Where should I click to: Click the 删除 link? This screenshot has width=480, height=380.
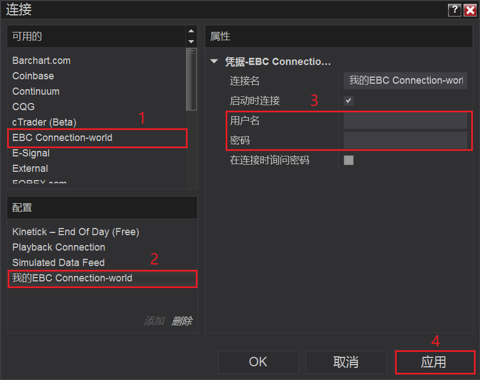click(182, 321)
